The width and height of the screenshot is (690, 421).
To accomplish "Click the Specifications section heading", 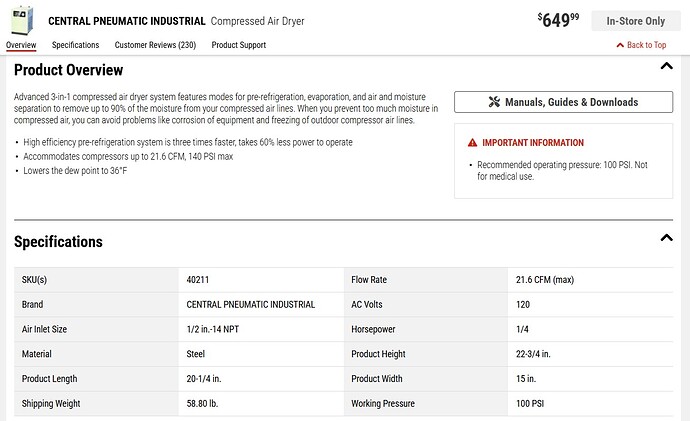I will 58,242.
